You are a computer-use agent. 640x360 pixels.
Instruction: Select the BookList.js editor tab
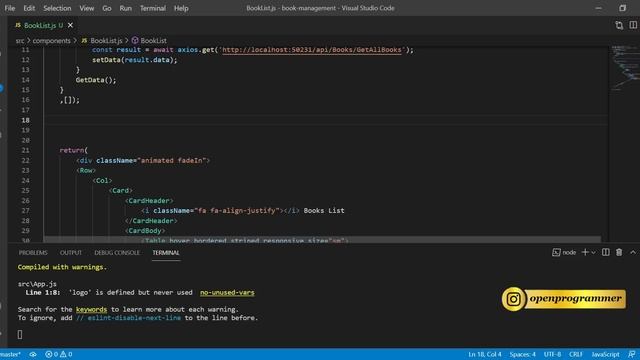(43, 25)
